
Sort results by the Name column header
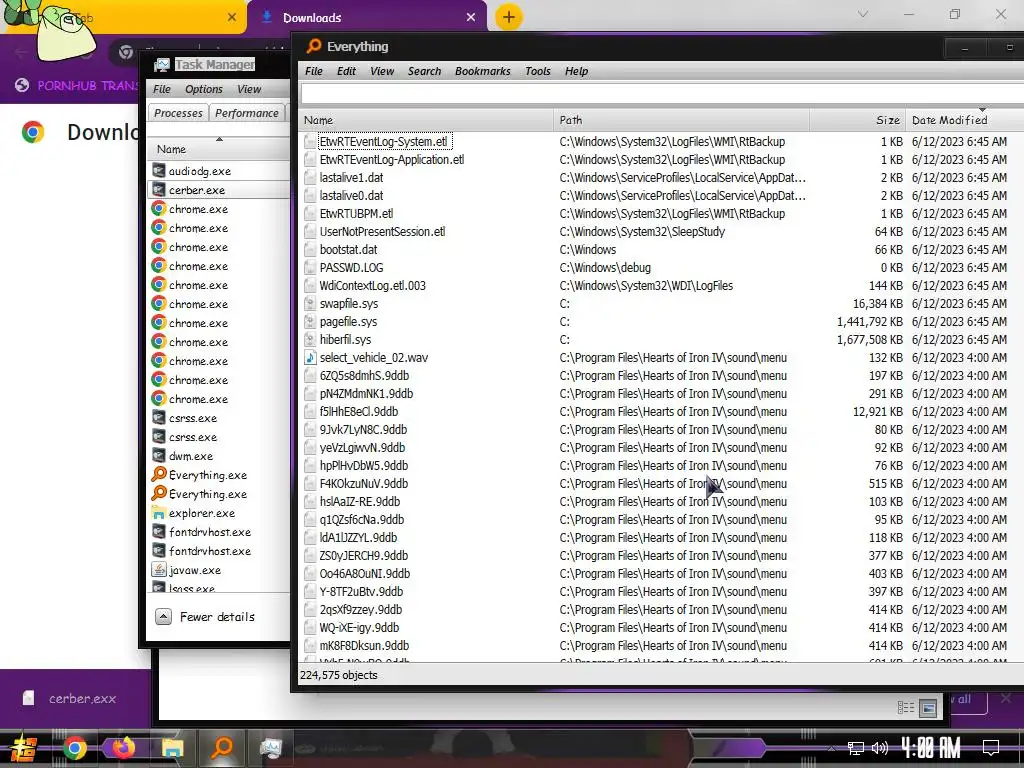pyautogui.click(x=426, y=120)
